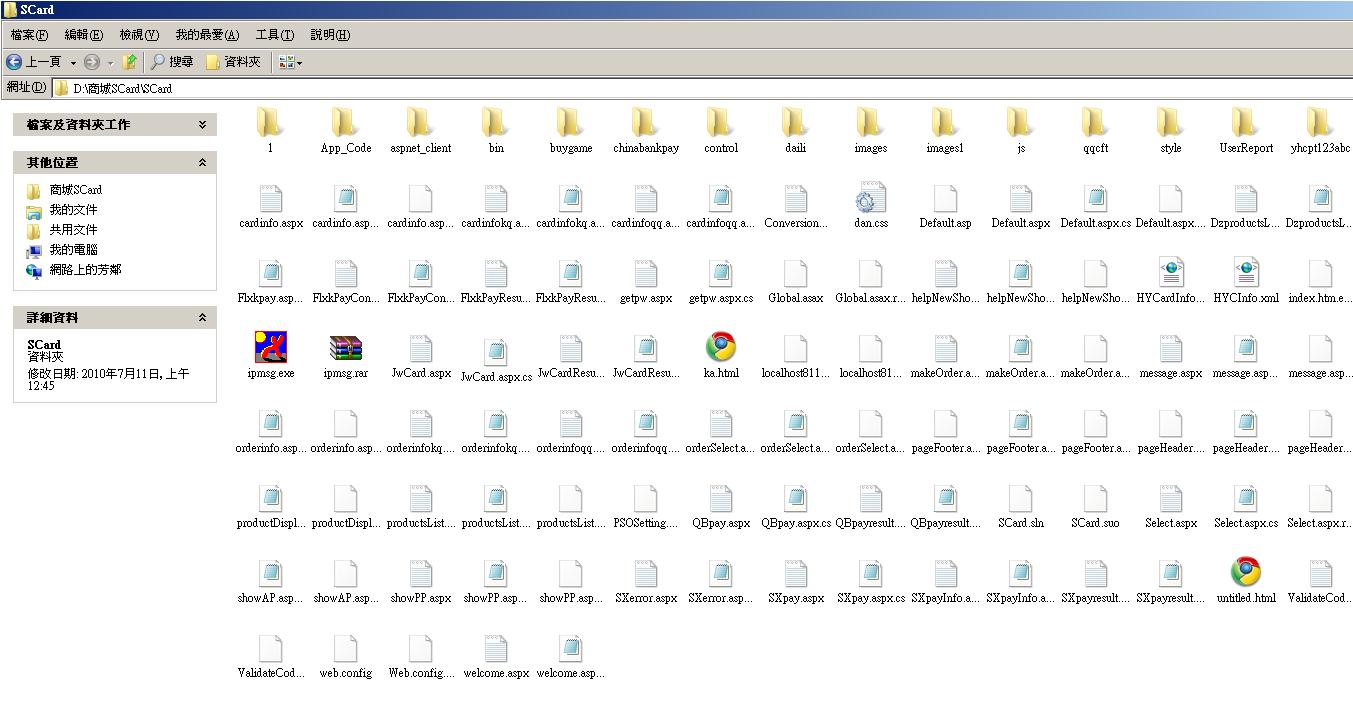Viewport: 1353px width, 710px height.
Task: Collapse the 其他位置 panel
Action: coord(202,162)
